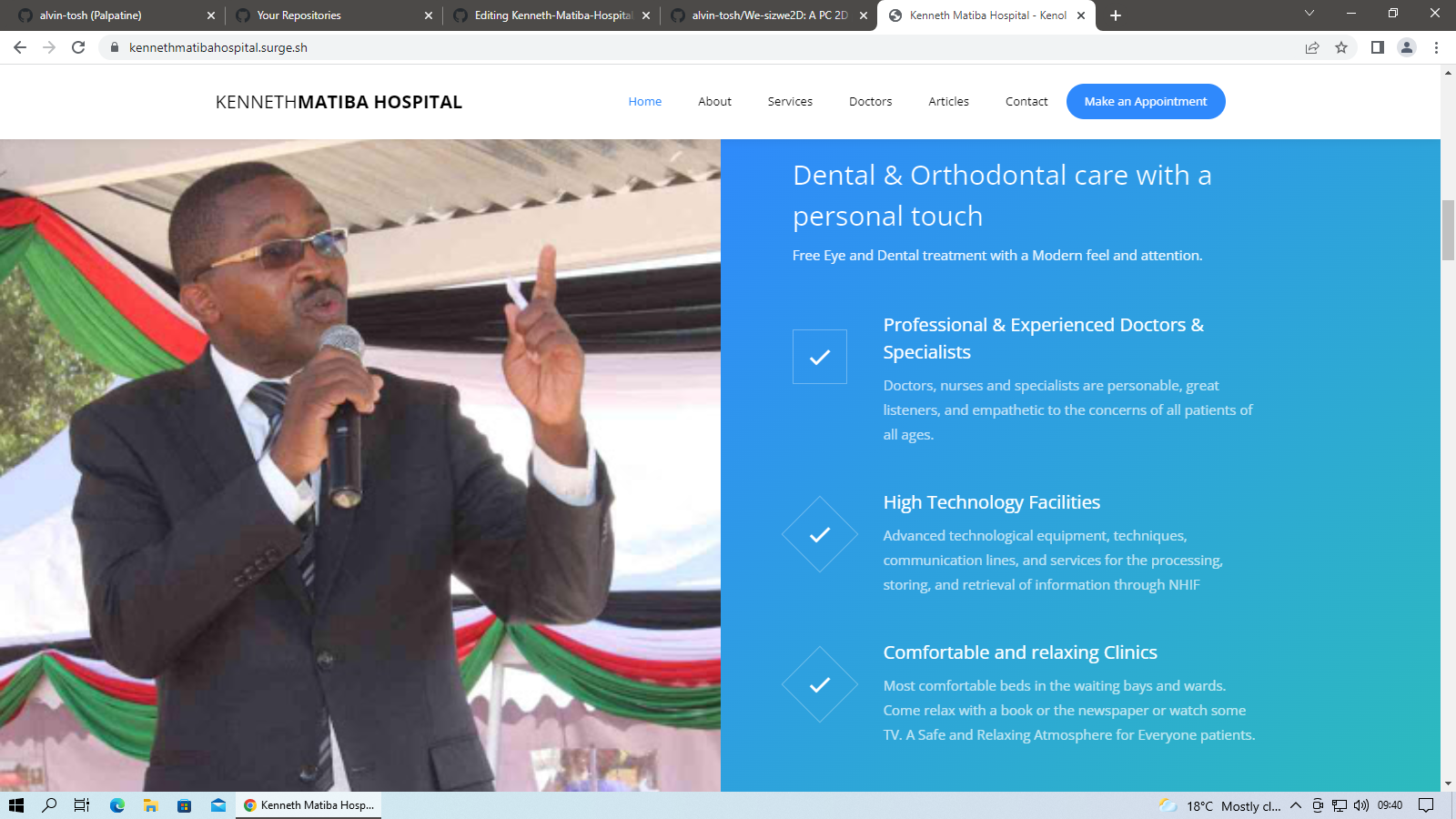Viewport: 1456px width, 819px height.
Task: Click 'Professional & Experienced Doctors & Specialists' heading
Action: [1044, 339]
